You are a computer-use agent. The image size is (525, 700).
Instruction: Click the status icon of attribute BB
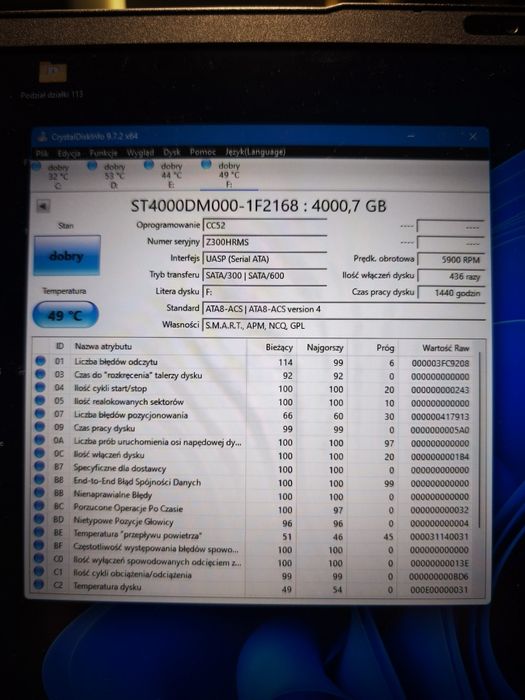click(x=39, y=492)
